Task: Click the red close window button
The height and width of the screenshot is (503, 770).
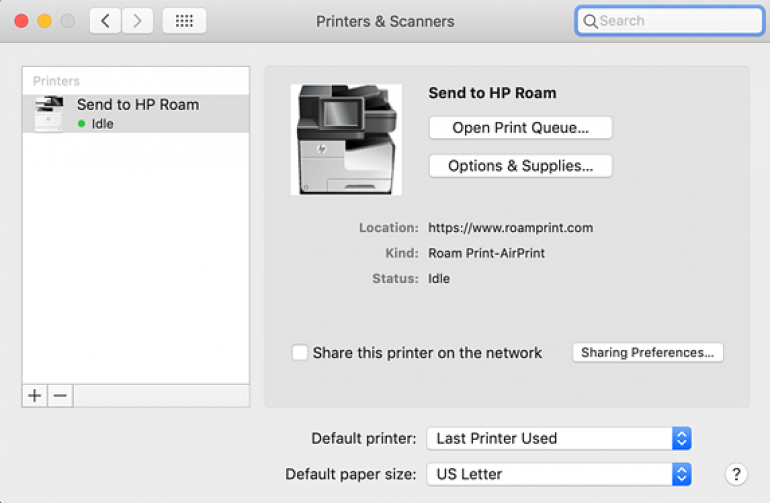Action: coord(20,21)
